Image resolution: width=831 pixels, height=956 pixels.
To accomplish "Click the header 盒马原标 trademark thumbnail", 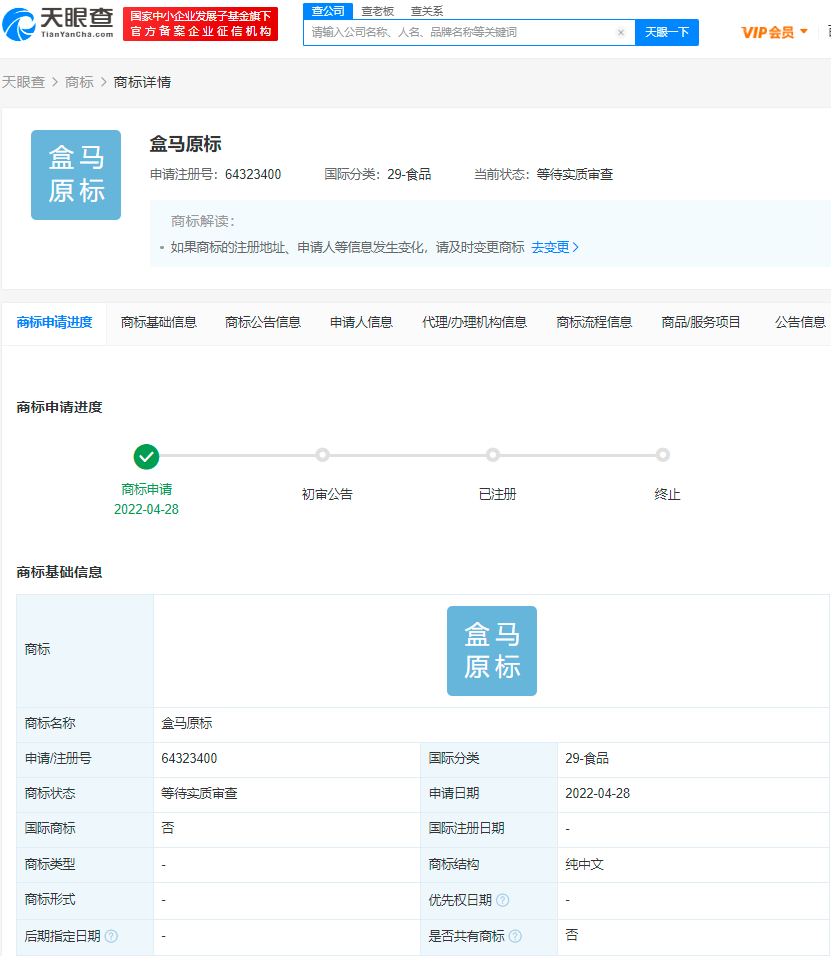I will click(x=76, y=175).
